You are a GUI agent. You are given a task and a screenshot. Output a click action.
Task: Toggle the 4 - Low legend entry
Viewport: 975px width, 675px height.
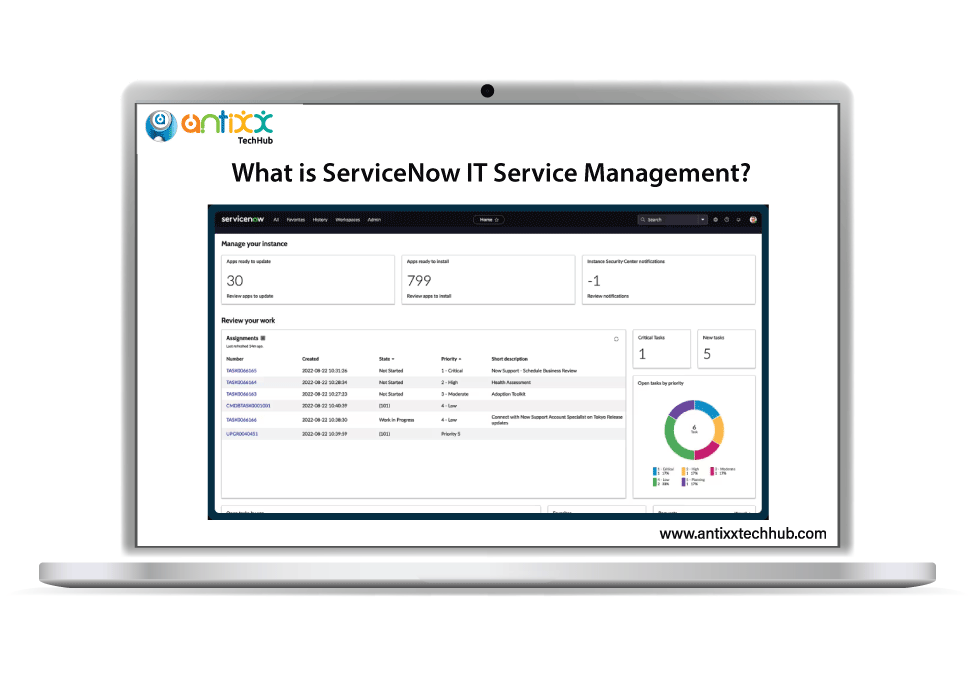tap(663, 480)
